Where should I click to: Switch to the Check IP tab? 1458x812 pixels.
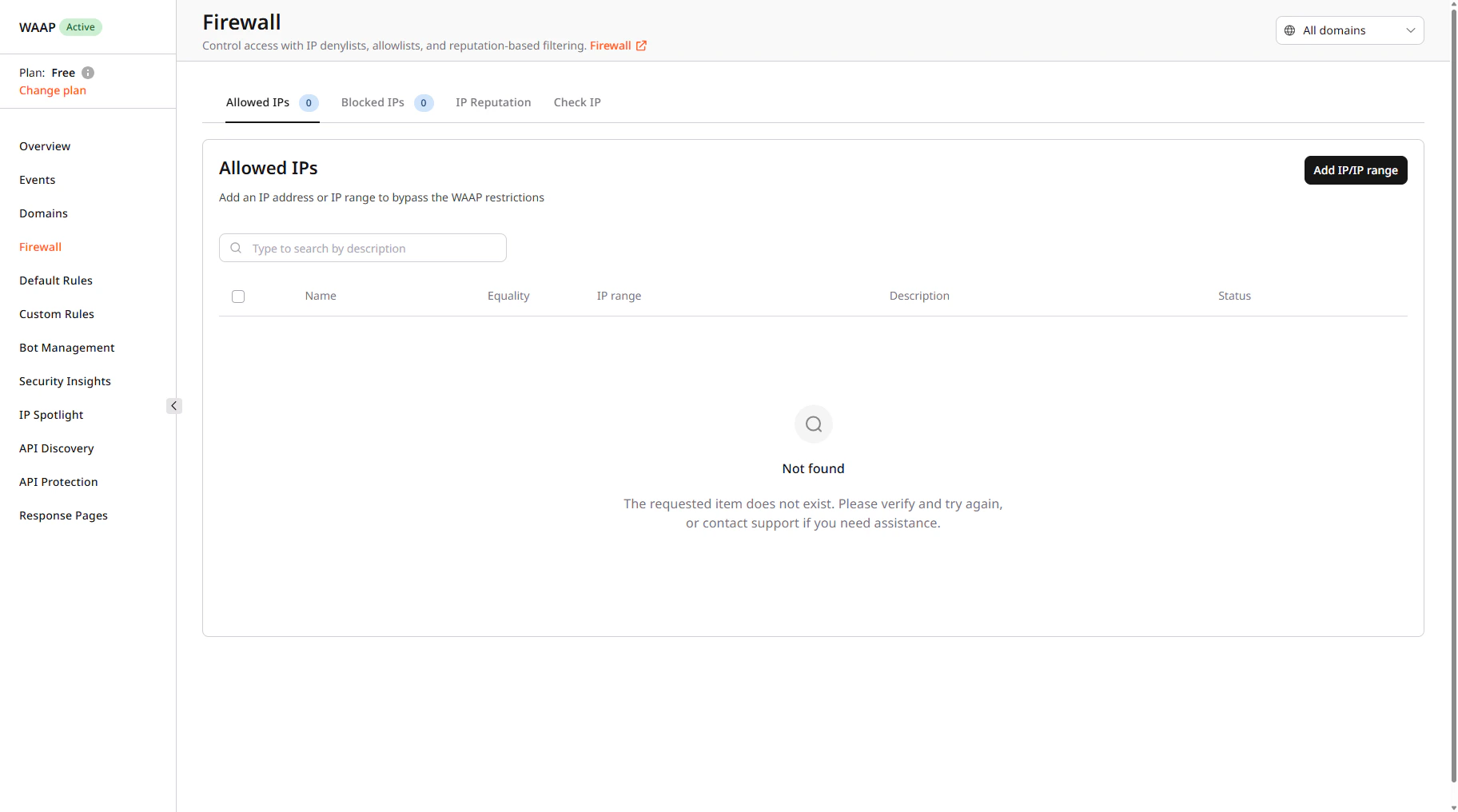pyautogui.click(x=577, y=102)
